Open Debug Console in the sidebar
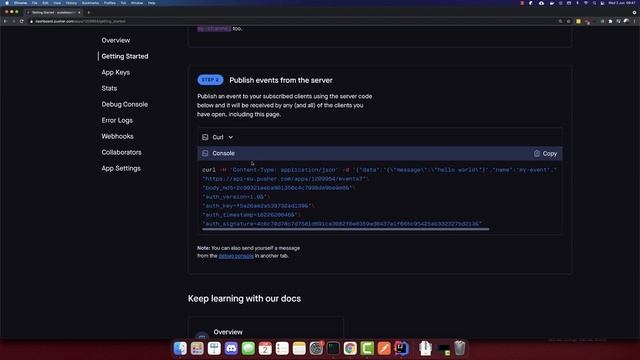This screenshot has width=640, height=360. (x=124, y=104)
